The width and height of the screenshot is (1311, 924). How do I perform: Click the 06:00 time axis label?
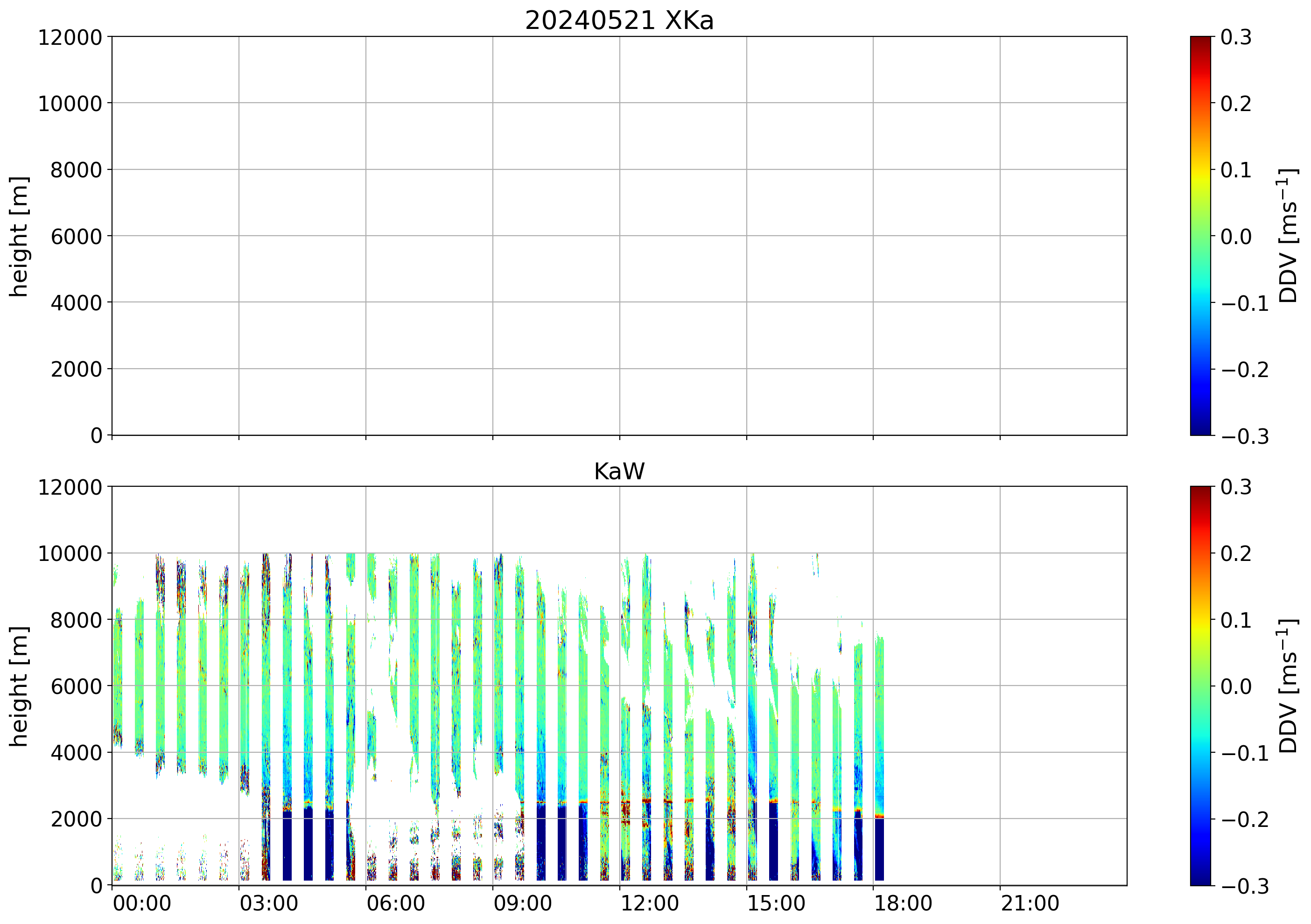pos(395,904)
